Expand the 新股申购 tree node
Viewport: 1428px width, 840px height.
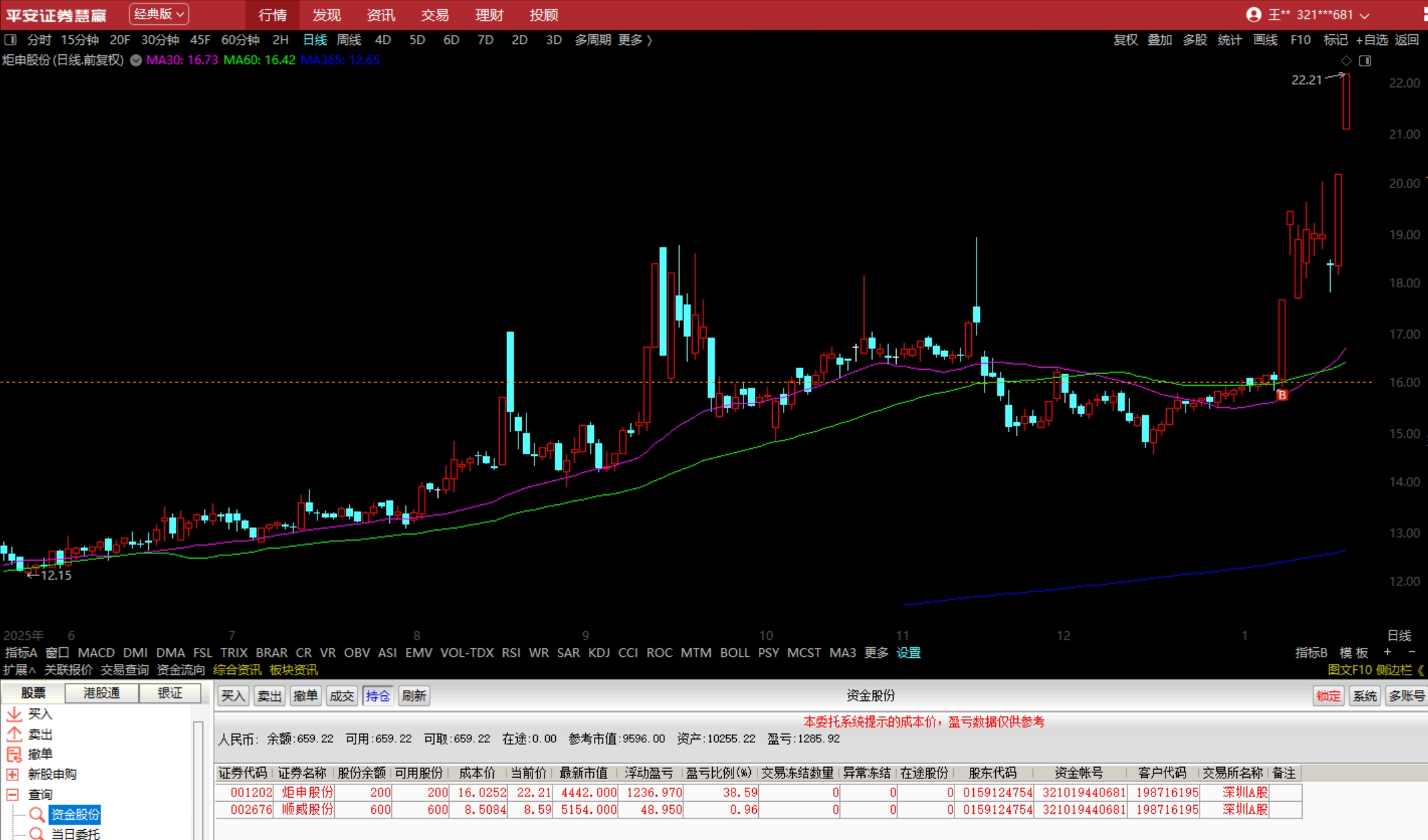(x=12, y=774)
